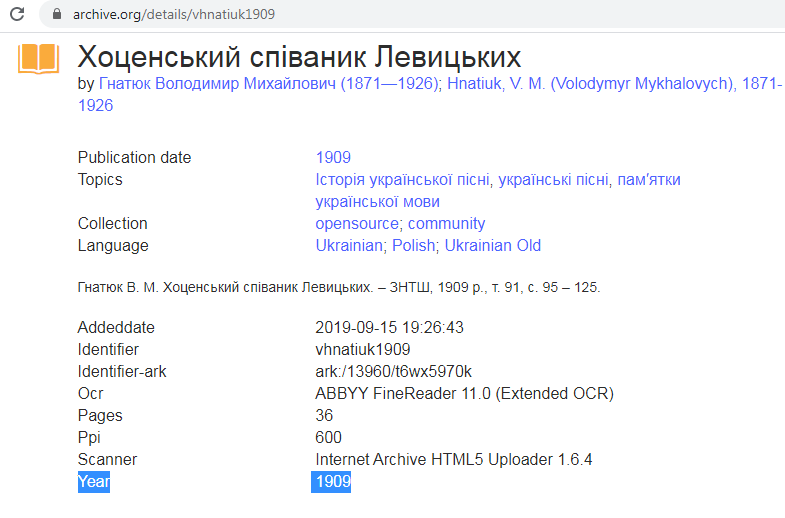
Task: Click the ark:/13960/t6wx5970k identifier value
Action: [x=393, y=371]
